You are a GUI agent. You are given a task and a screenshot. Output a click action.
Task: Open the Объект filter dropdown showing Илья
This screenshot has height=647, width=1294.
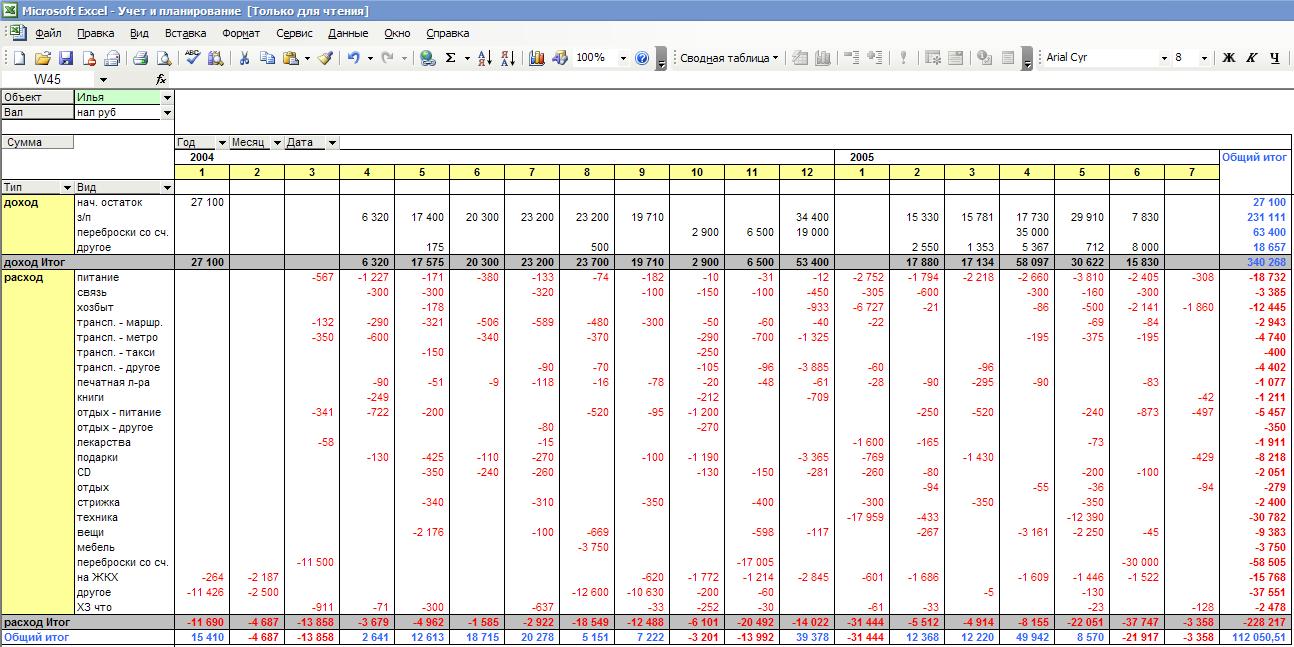167,98
